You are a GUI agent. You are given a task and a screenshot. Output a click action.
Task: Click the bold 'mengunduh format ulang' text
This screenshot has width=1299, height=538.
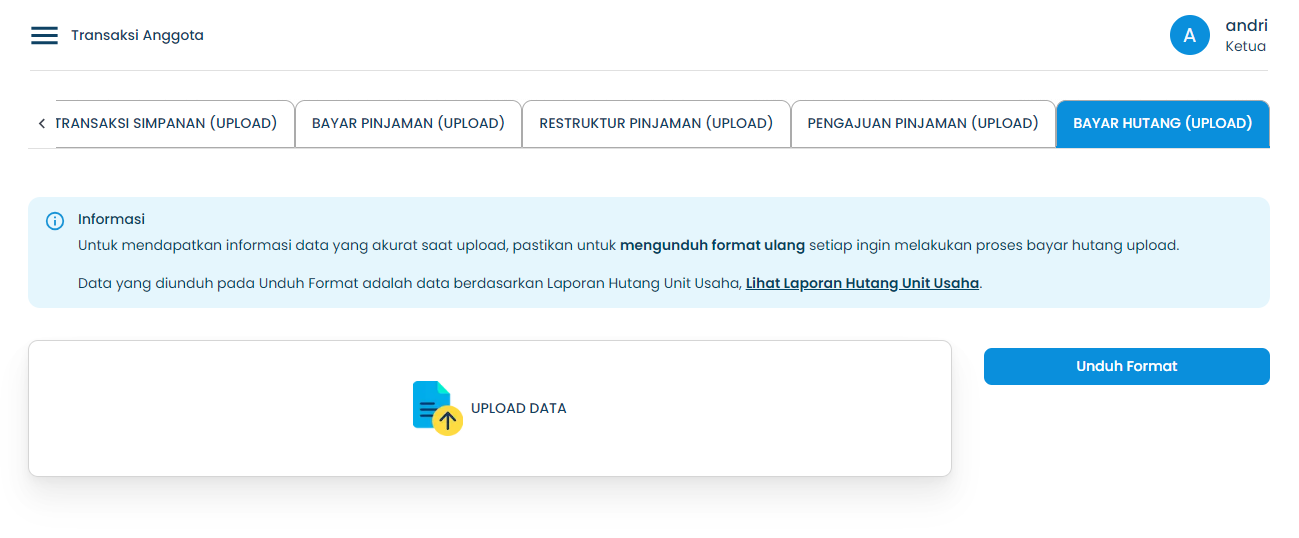[x=712, y=245]
